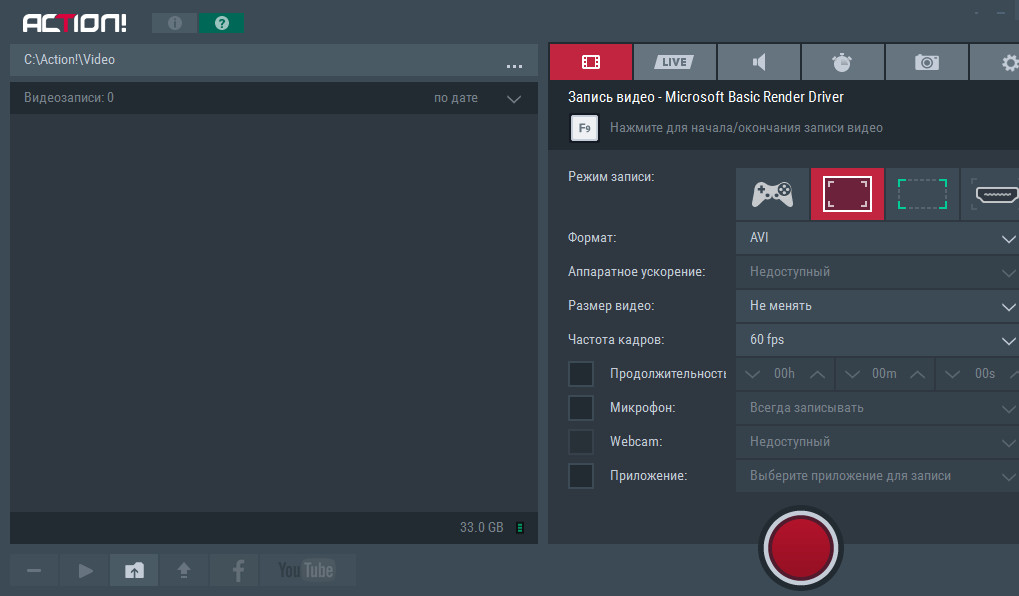The height and width of the screenshot is (596, 1019).
Task: Open the screenshot camera tab
Action: pos(926,62)
